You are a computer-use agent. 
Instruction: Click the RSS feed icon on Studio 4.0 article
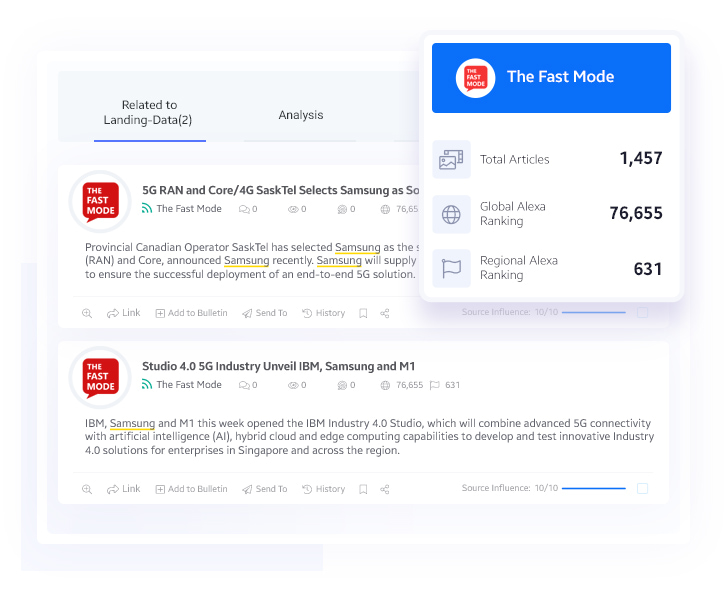(147, 384)
